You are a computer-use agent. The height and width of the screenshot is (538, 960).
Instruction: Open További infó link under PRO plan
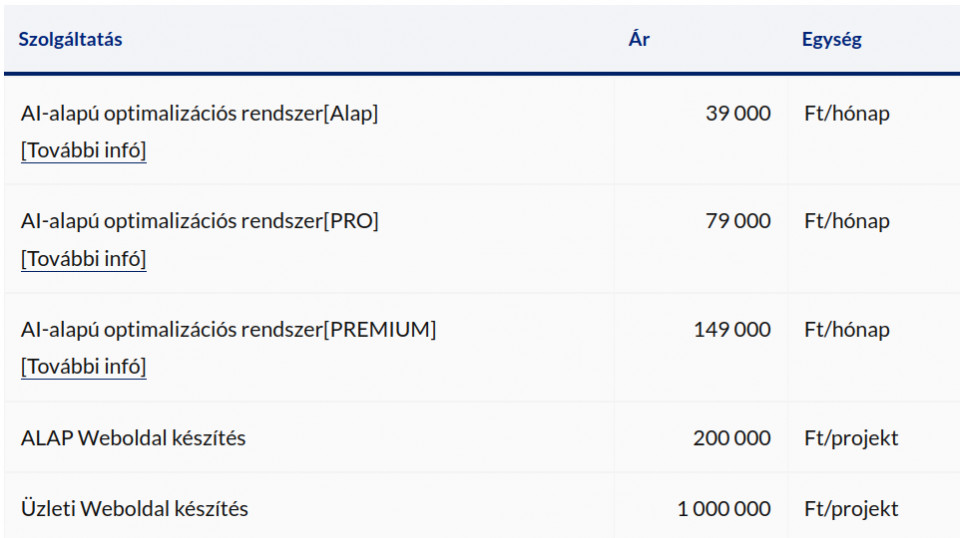(83, 259)
